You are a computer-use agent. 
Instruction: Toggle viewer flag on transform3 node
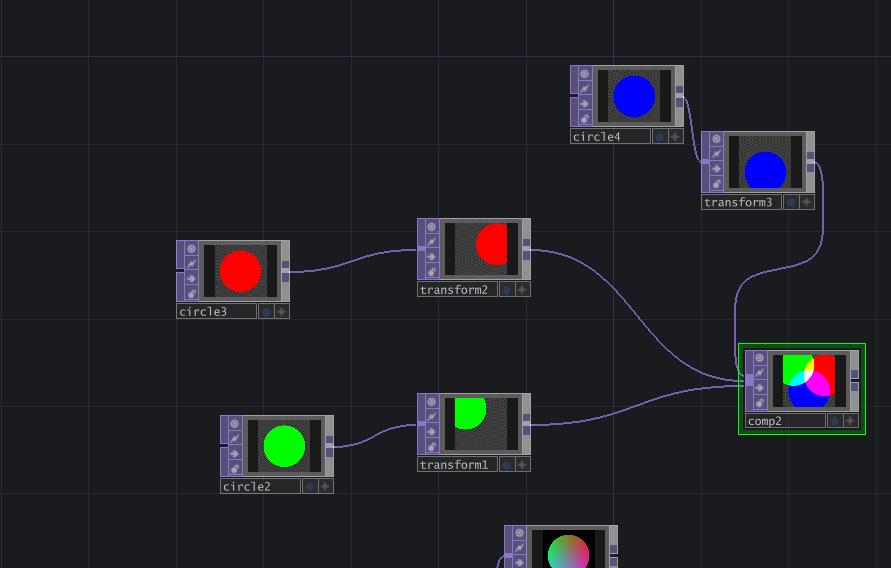click(x=716, y=139)
